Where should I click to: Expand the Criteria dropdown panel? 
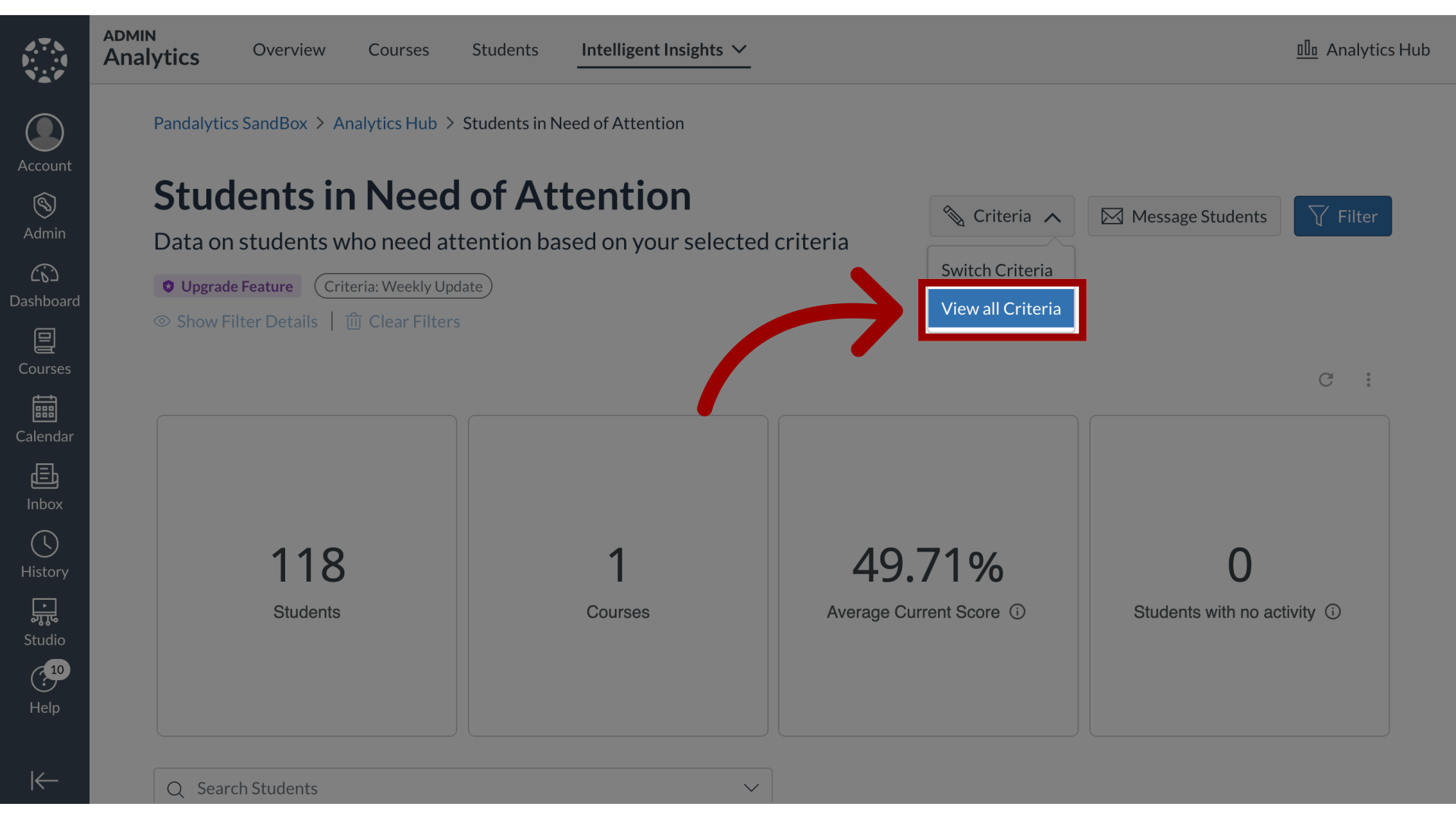point(1001,216)
